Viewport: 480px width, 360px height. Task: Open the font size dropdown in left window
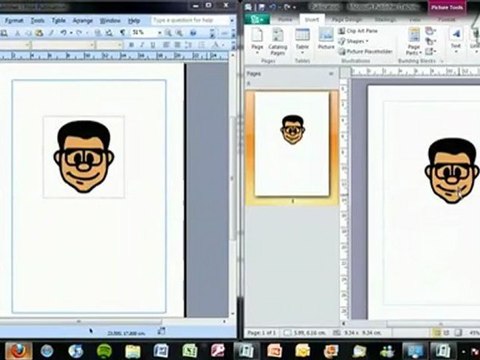click(x=120, y=45)
